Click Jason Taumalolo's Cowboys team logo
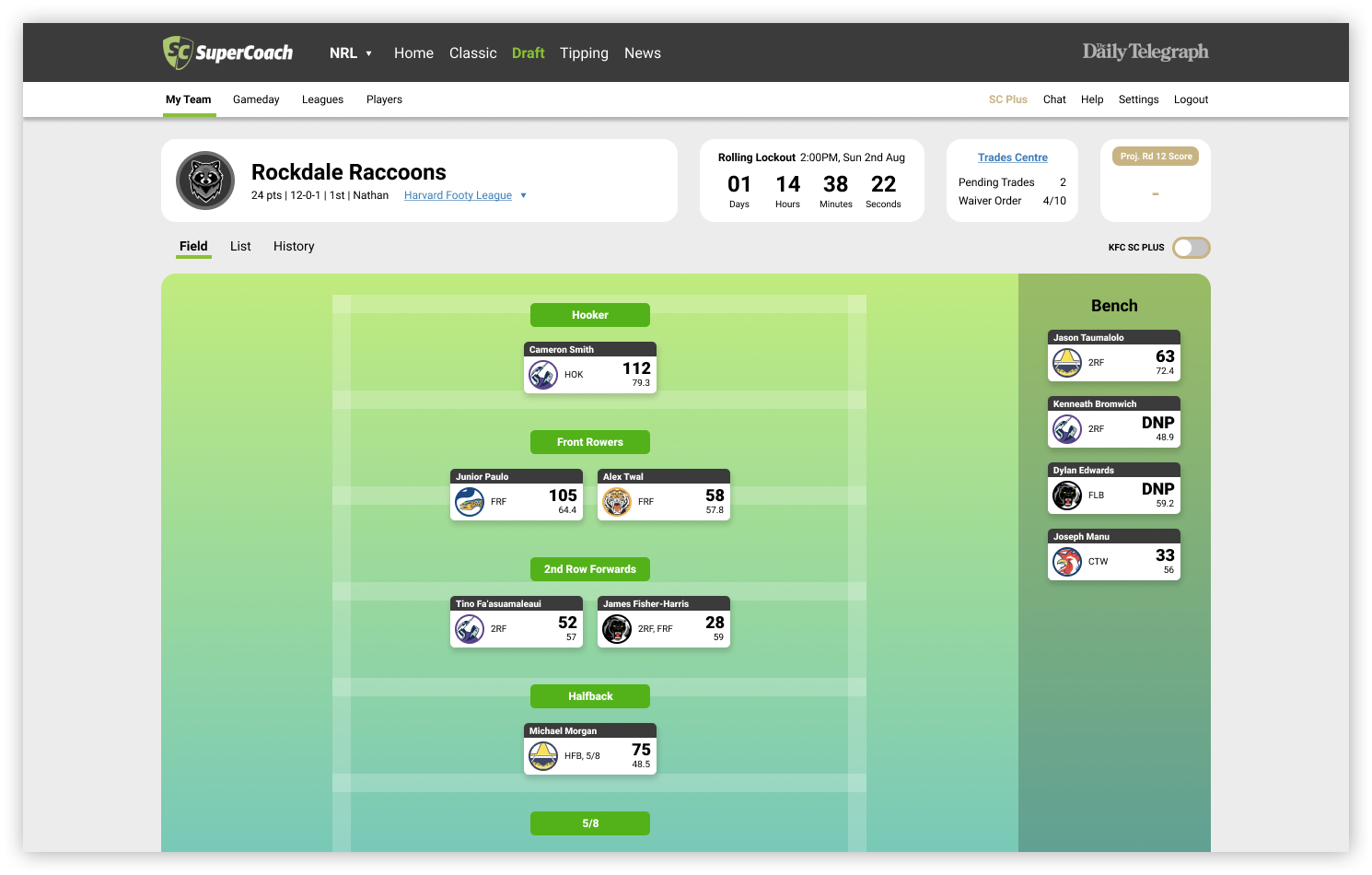 coord(1067,363)
